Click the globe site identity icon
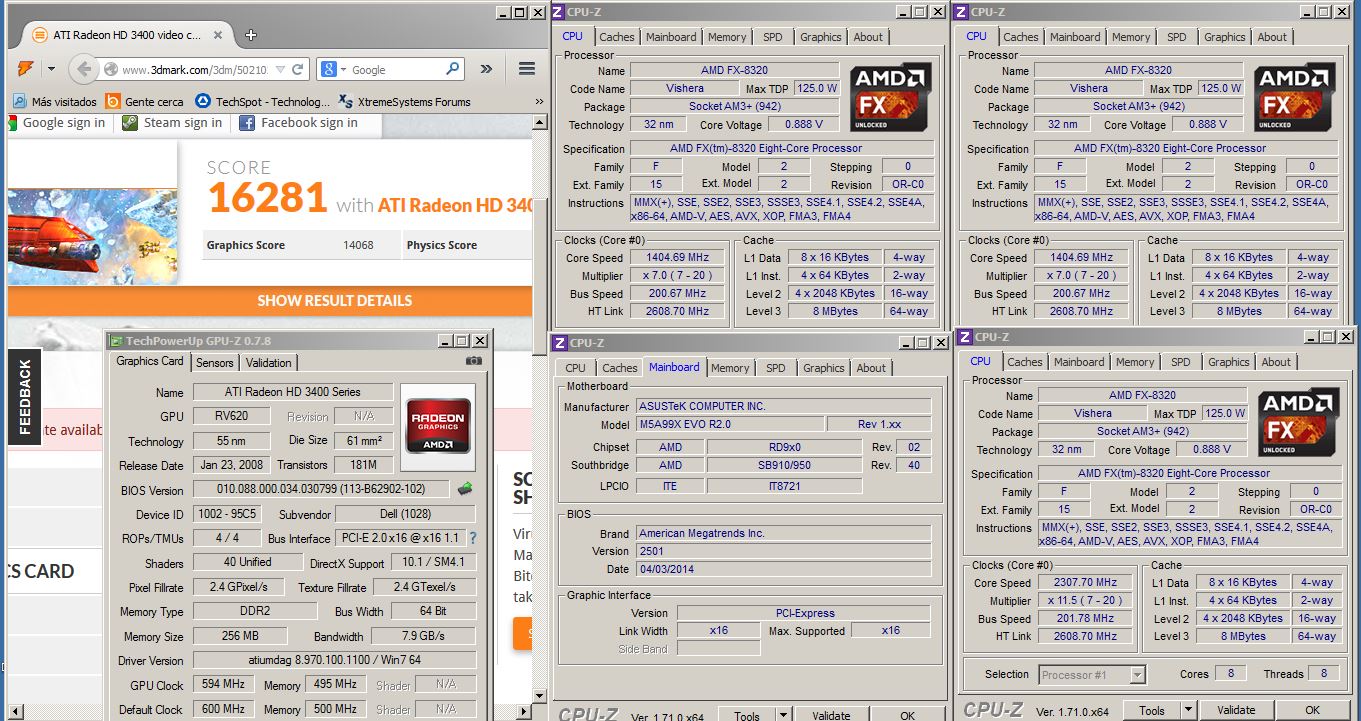The height and width of the screenshot is (721, 1361). (x=110, y=70)
